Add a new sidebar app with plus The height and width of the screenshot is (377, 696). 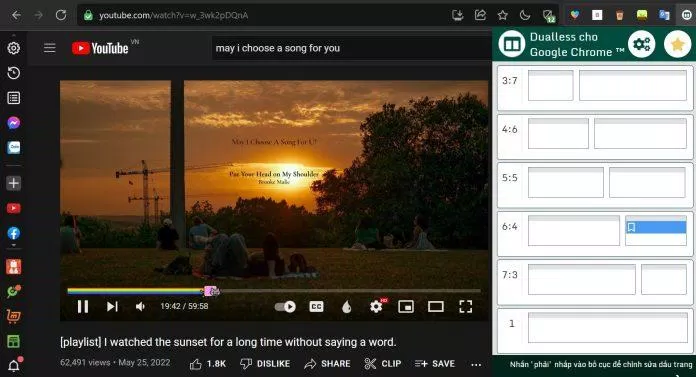tap(13, 183)
